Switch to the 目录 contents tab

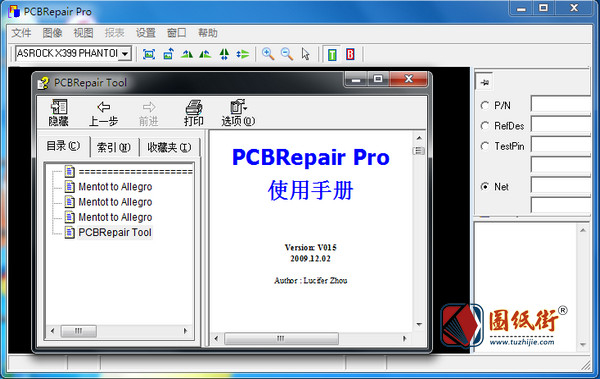[x=63, y=146]
